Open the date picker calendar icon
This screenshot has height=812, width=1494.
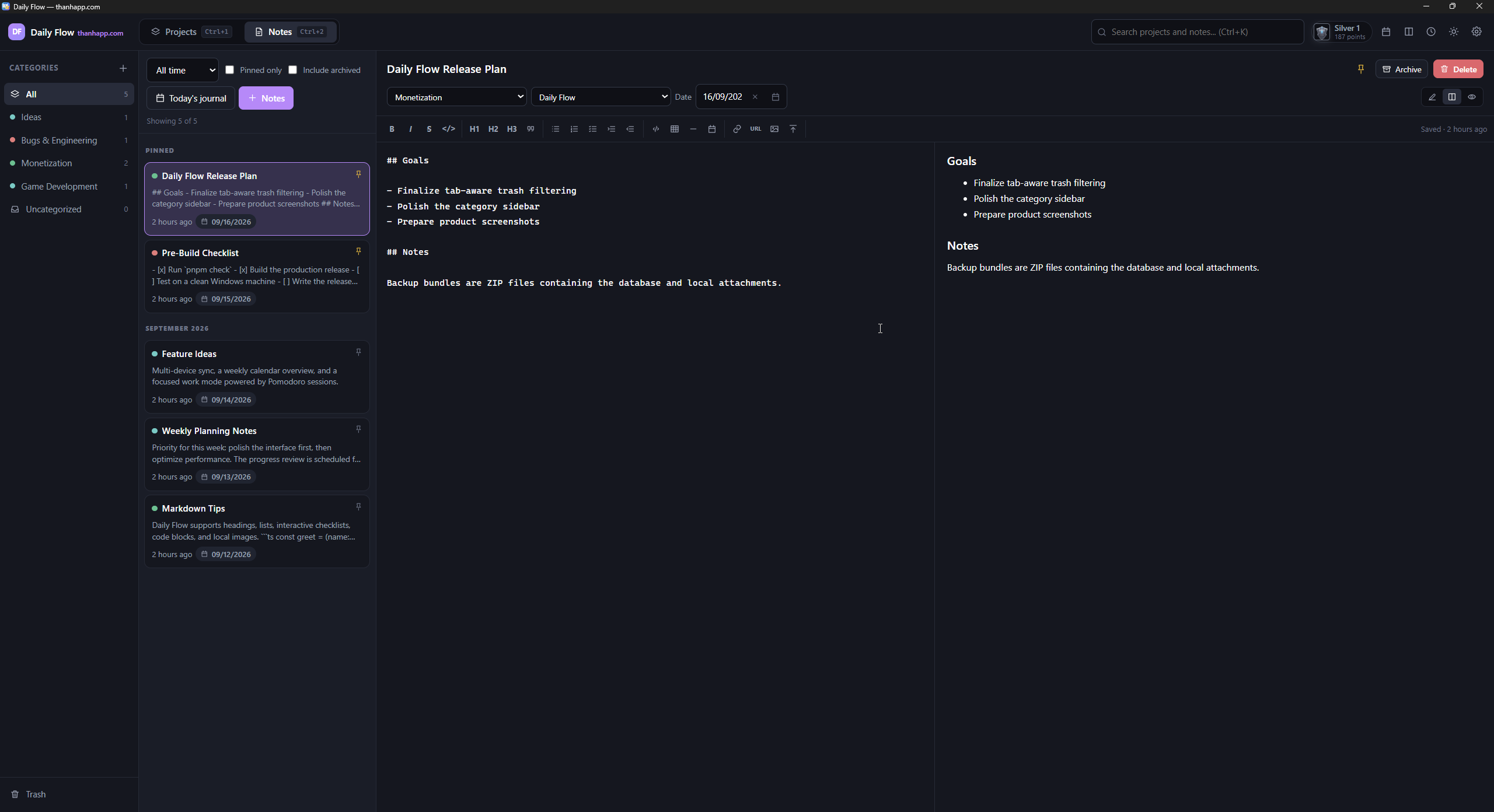coord(776,97)
